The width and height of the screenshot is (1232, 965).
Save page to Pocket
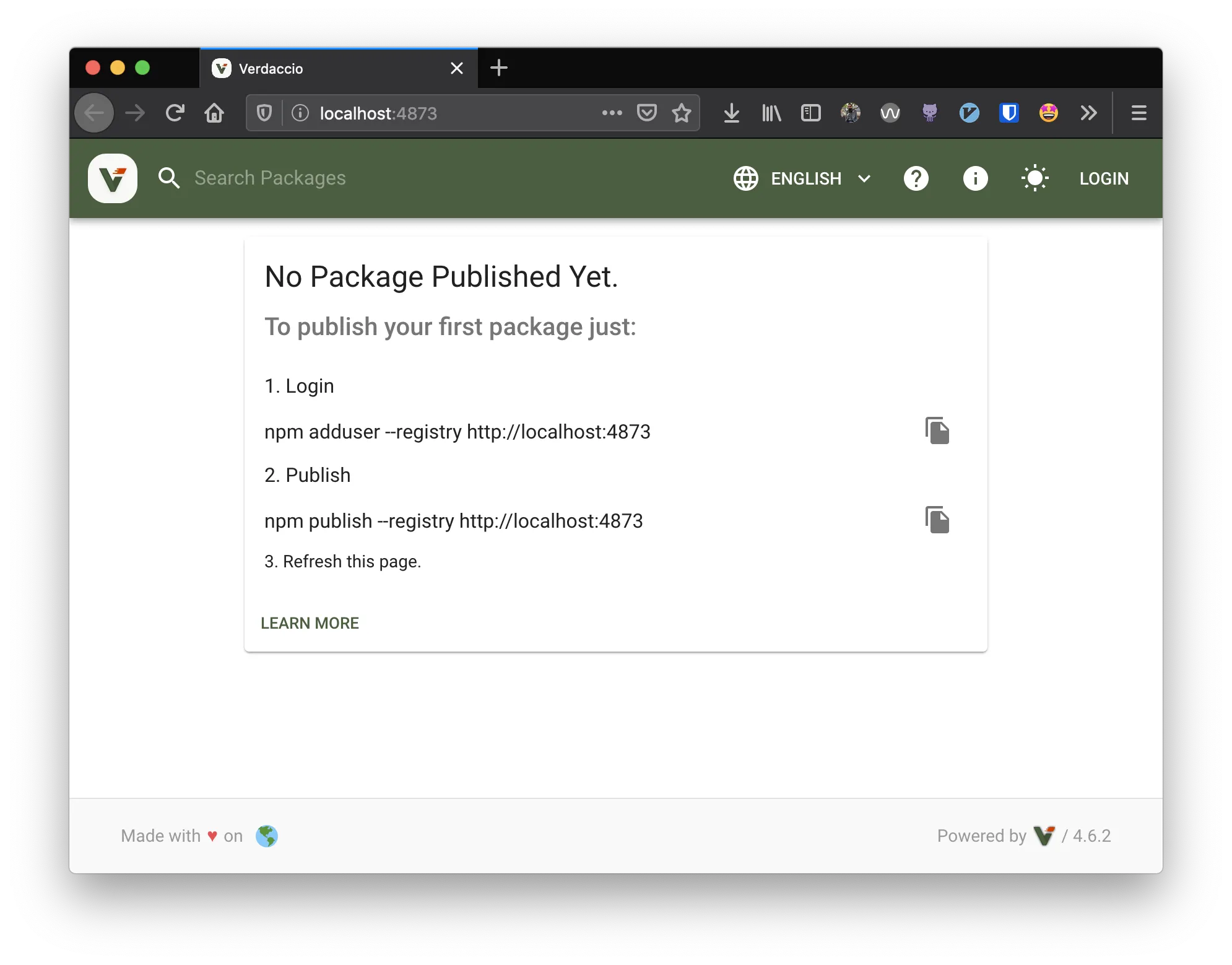pyautogui.click(x=646, y=113)
